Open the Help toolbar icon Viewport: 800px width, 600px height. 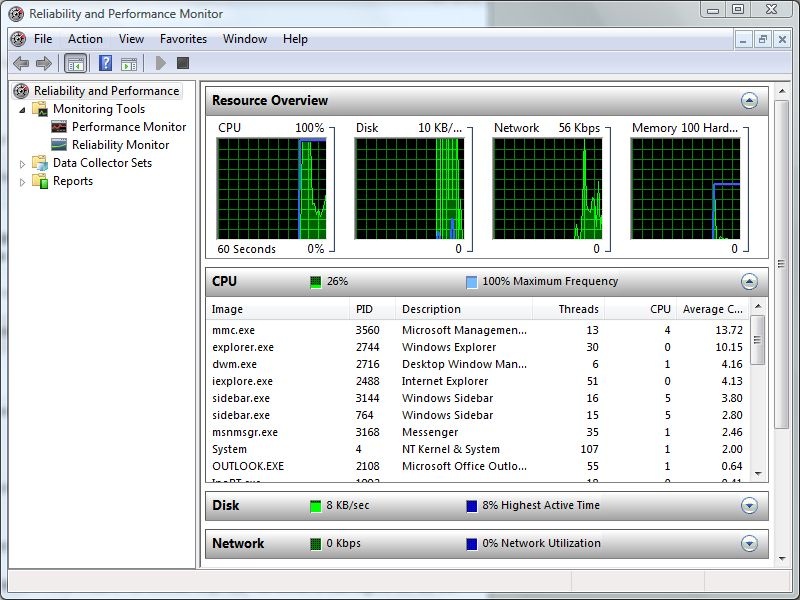coord(105,63)
